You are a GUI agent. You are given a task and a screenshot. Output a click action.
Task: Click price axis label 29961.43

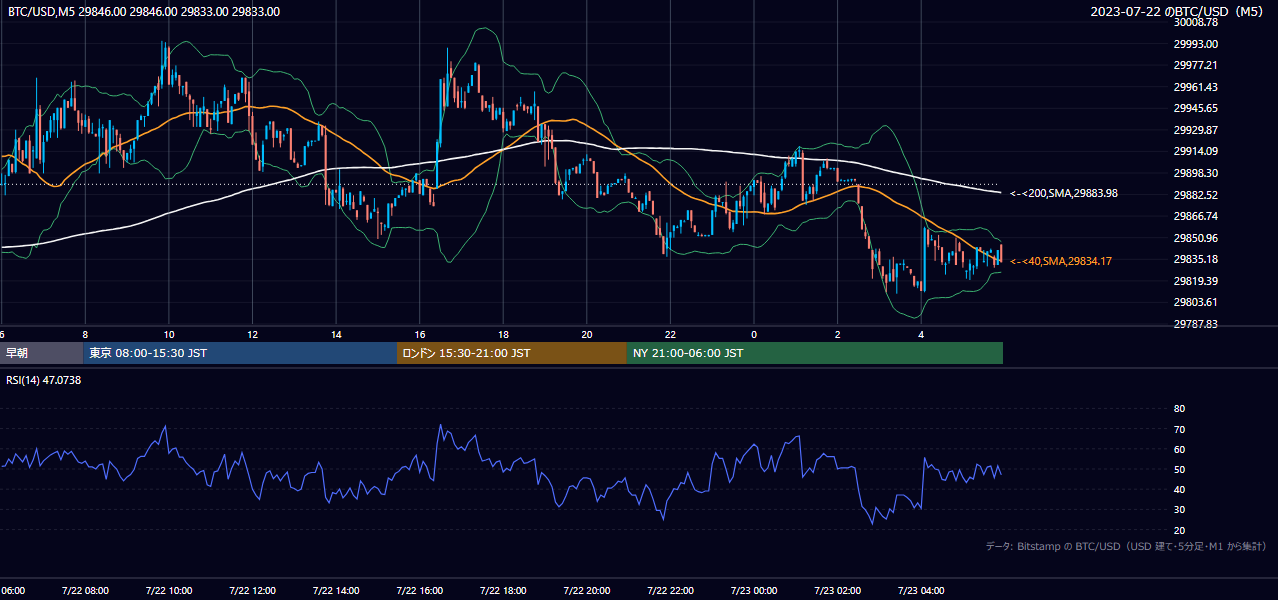pos(1195,87)
